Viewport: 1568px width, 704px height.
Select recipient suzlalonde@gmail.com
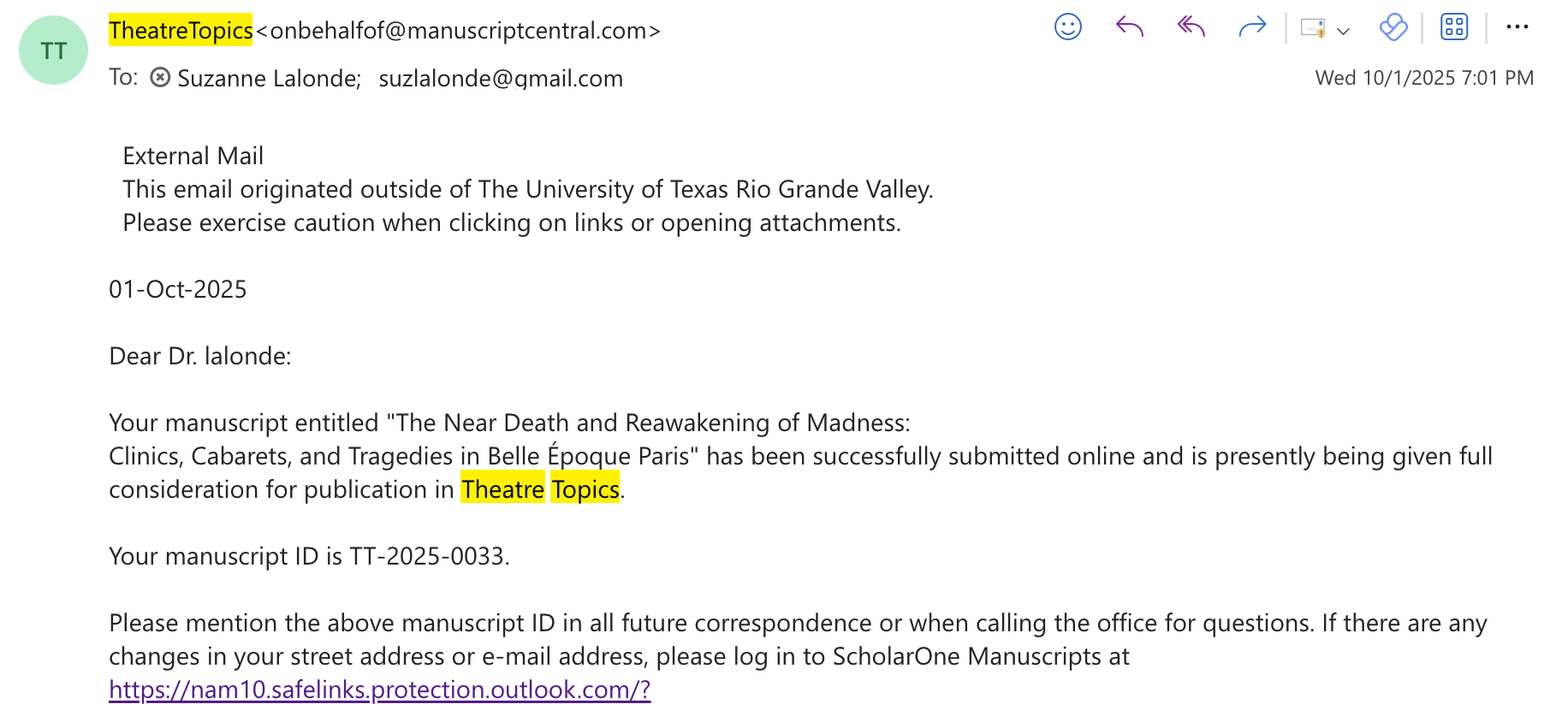pos(501,79)
